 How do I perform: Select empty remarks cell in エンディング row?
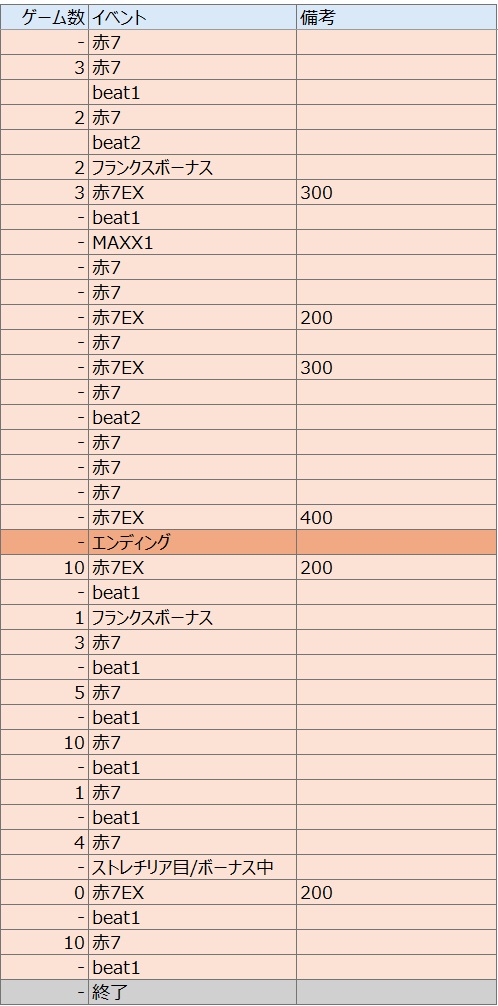coord(397,542)
